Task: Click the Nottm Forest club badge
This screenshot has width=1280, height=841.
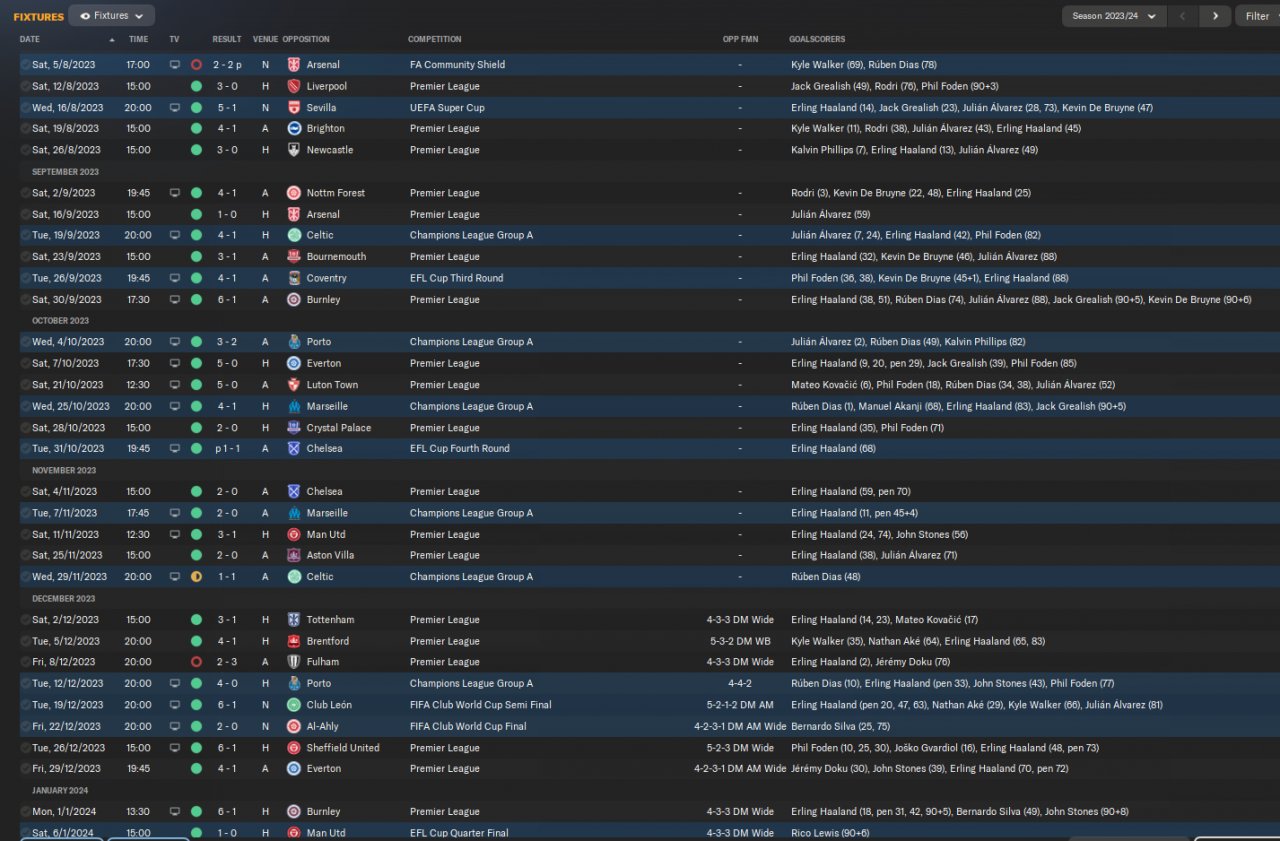Action: (294, 193)
